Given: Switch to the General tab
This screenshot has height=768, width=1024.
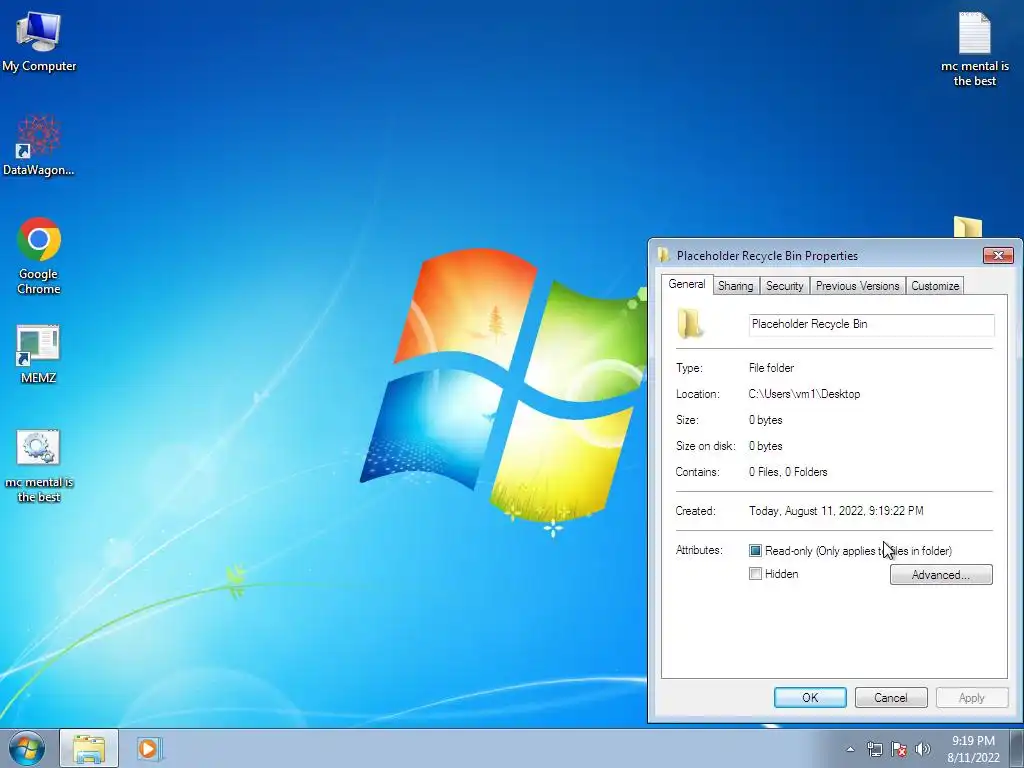Looking at the screenshot, I should tap(686, 284).
